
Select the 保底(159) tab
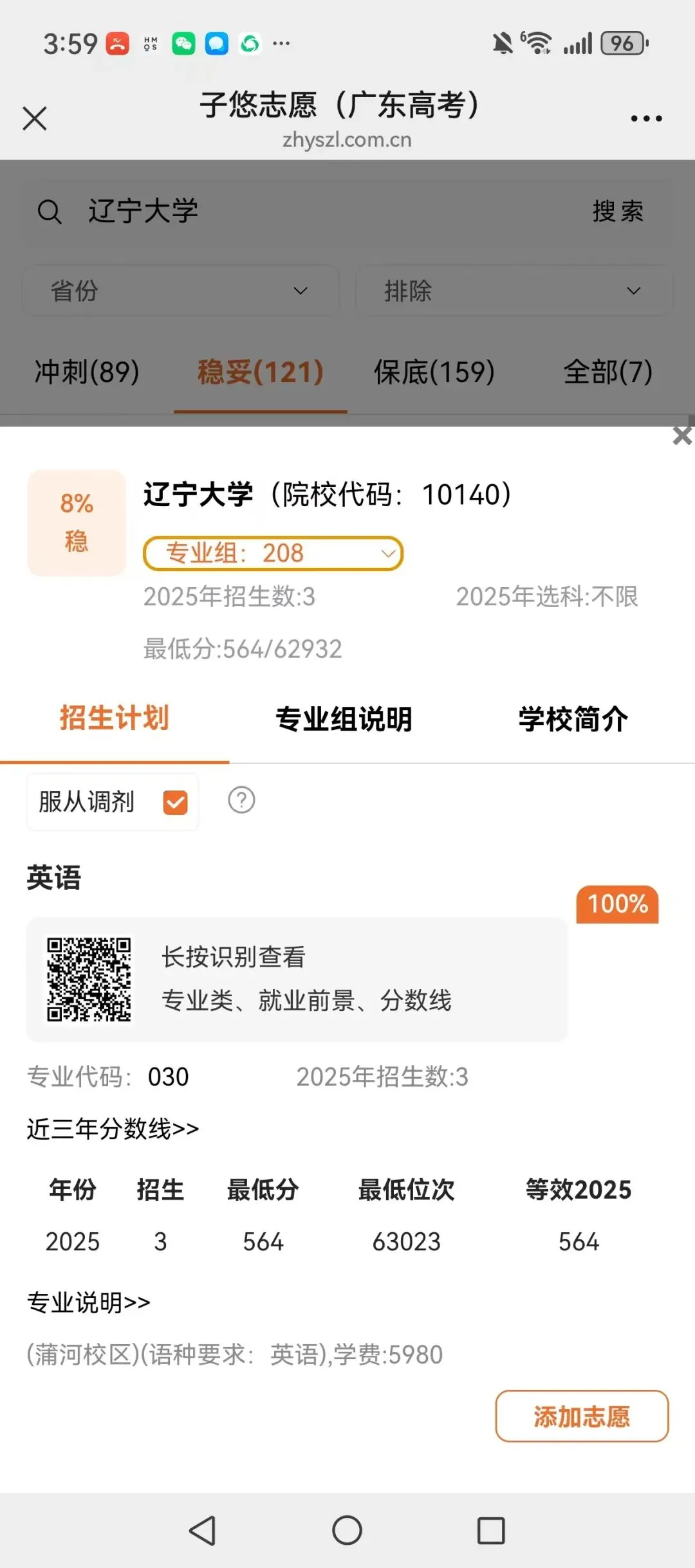click(434, 372)
